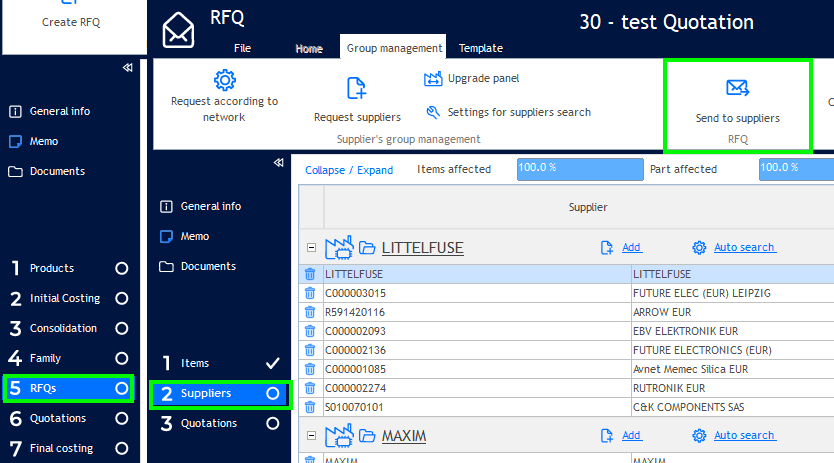Open the MAXIM group title link
834x463 pixels.
[404, 436]
